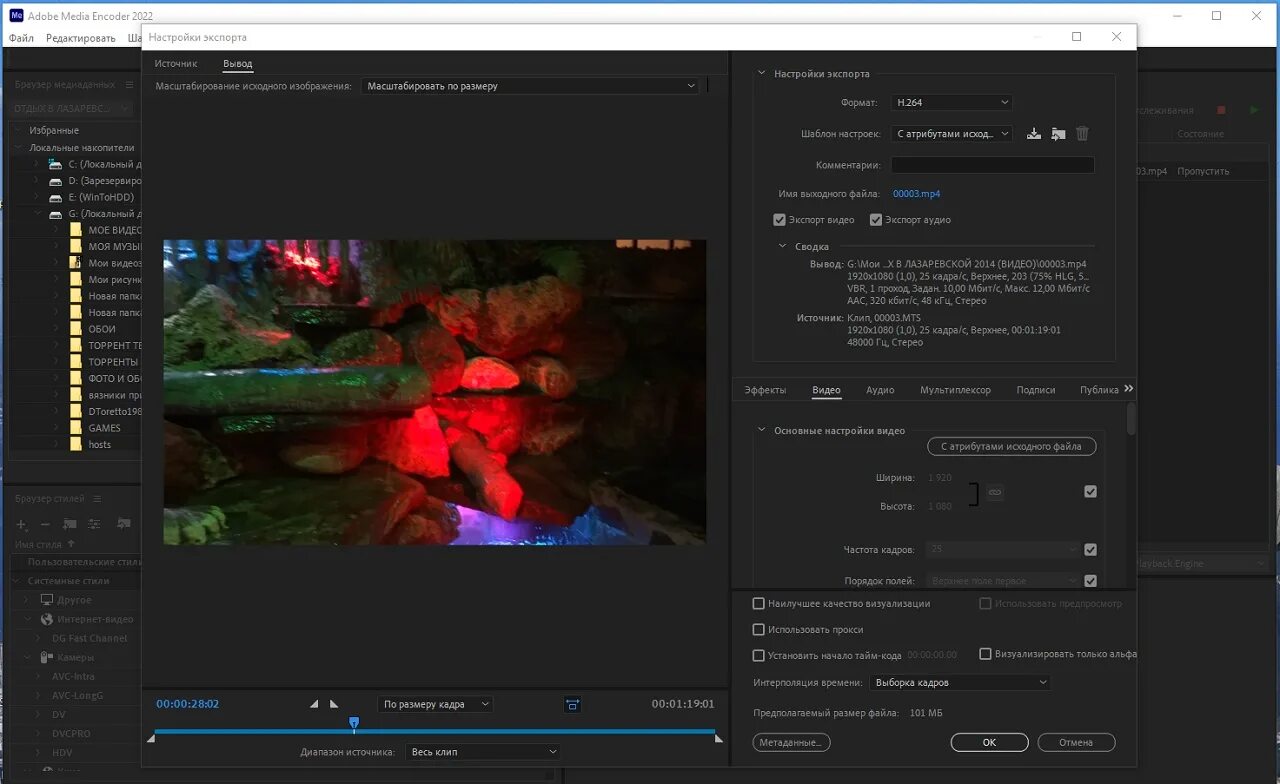
Task: Click the import preset folder icon
Action: click(x=1058, y=134)
